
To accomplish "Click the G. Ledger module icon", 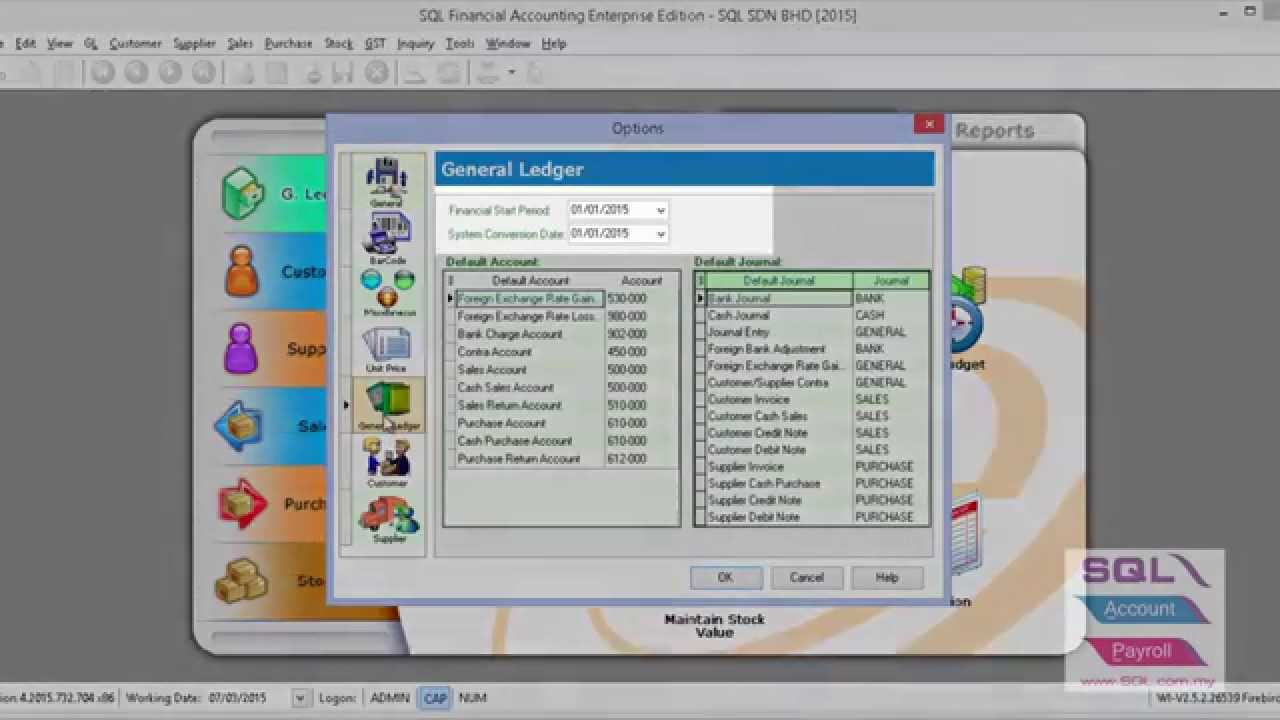I will (x=242, y=194).
